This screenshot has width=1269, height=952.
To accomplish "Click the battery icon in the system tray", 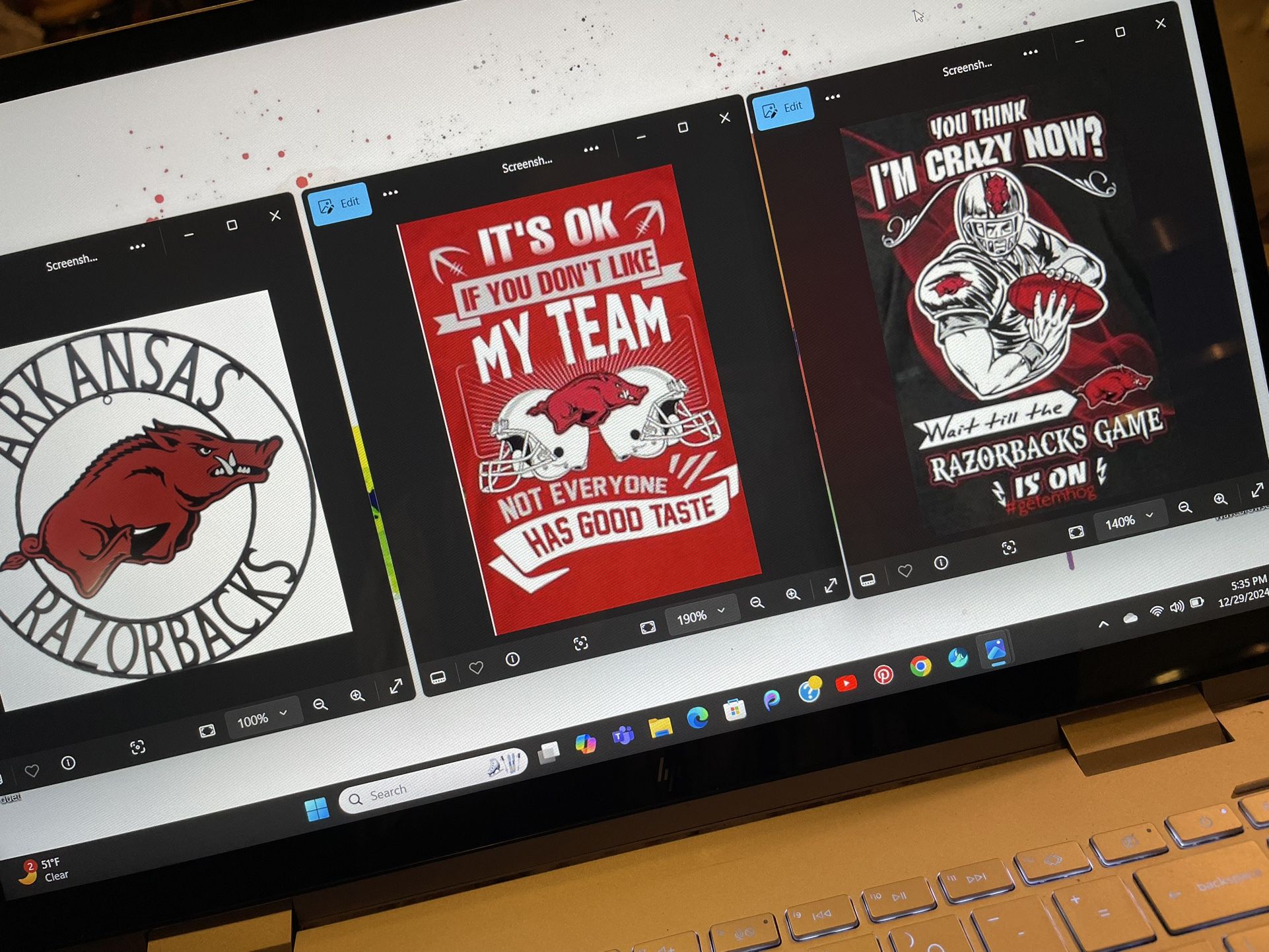I will (1196, 603).
